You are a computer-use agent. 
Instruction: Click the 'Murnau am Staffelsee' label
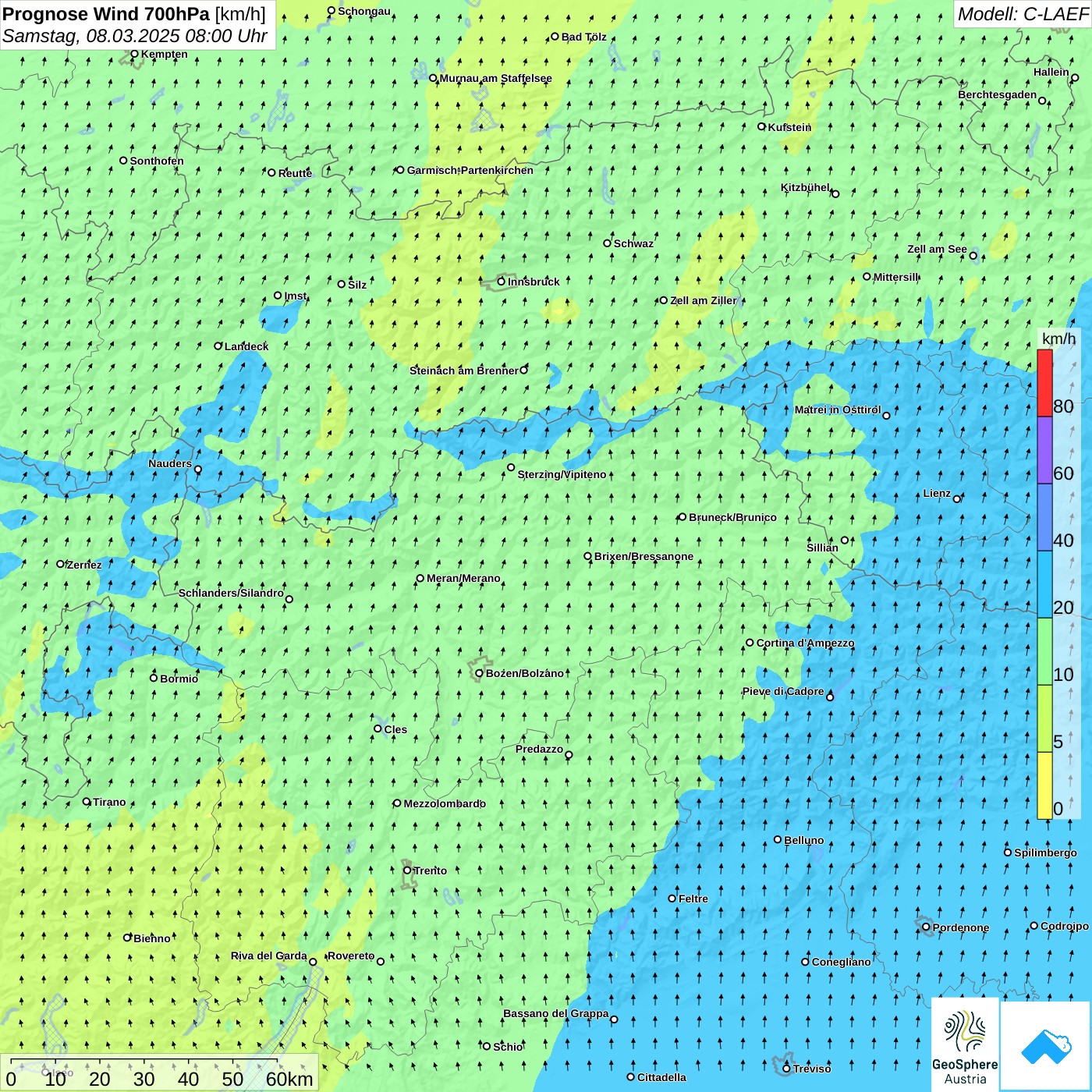pos(495,78)
